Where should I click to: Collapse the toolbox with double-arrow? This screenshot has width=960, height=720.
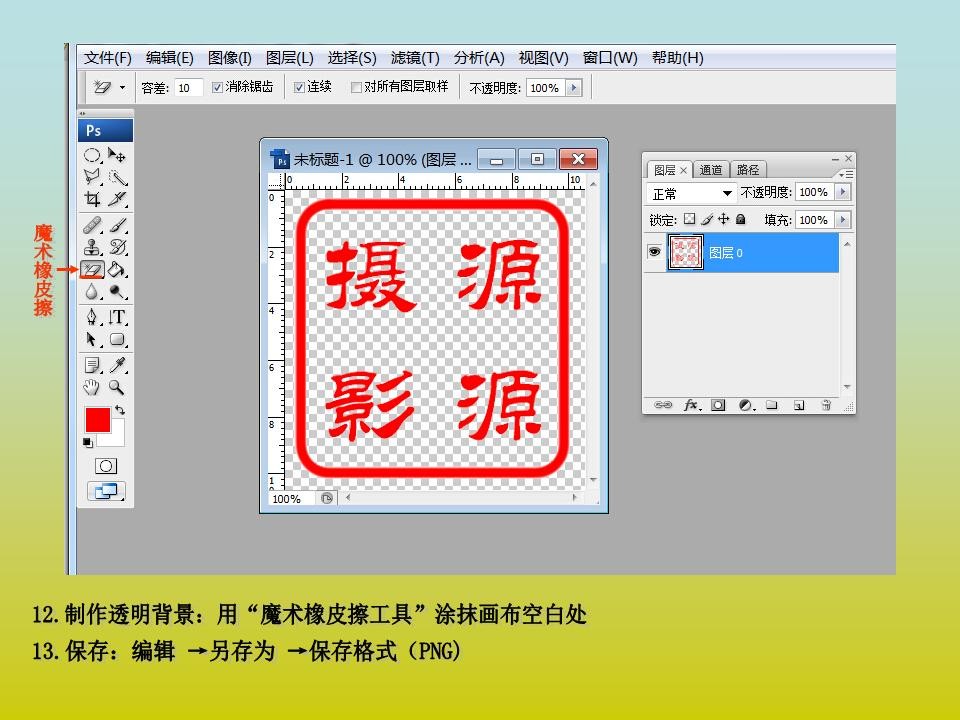83,114
